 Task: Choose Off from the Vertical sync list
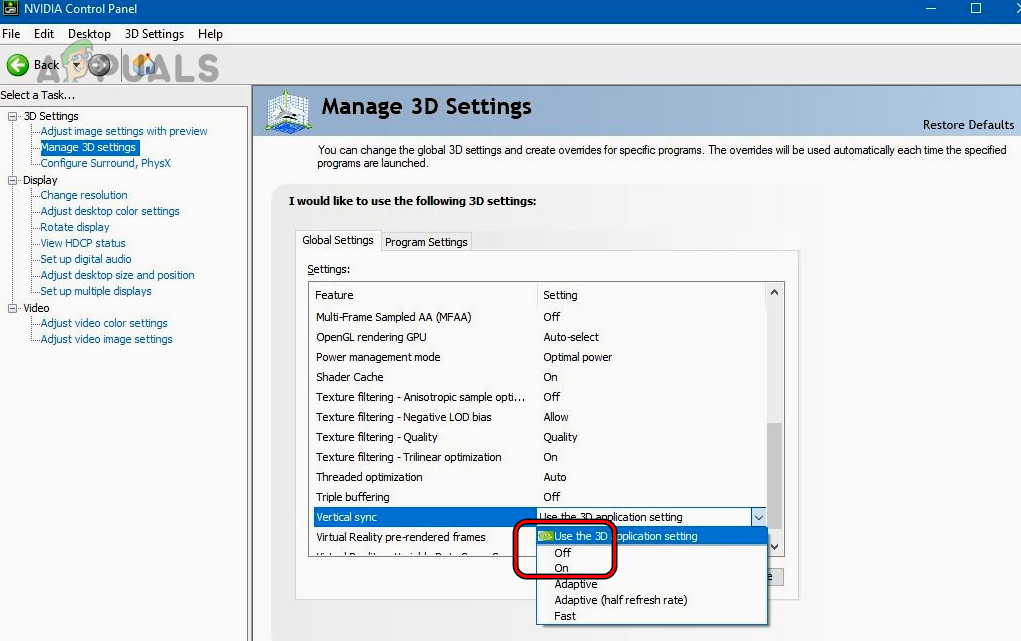point(563,552)
